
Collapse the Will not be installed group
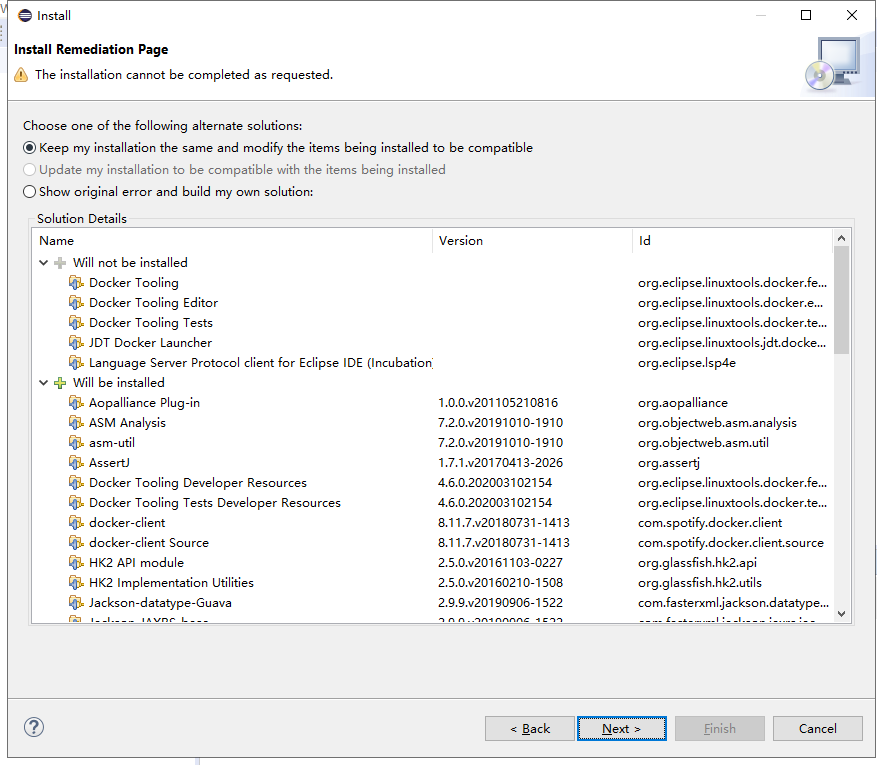pyautogui.click(x=44, y=263)
